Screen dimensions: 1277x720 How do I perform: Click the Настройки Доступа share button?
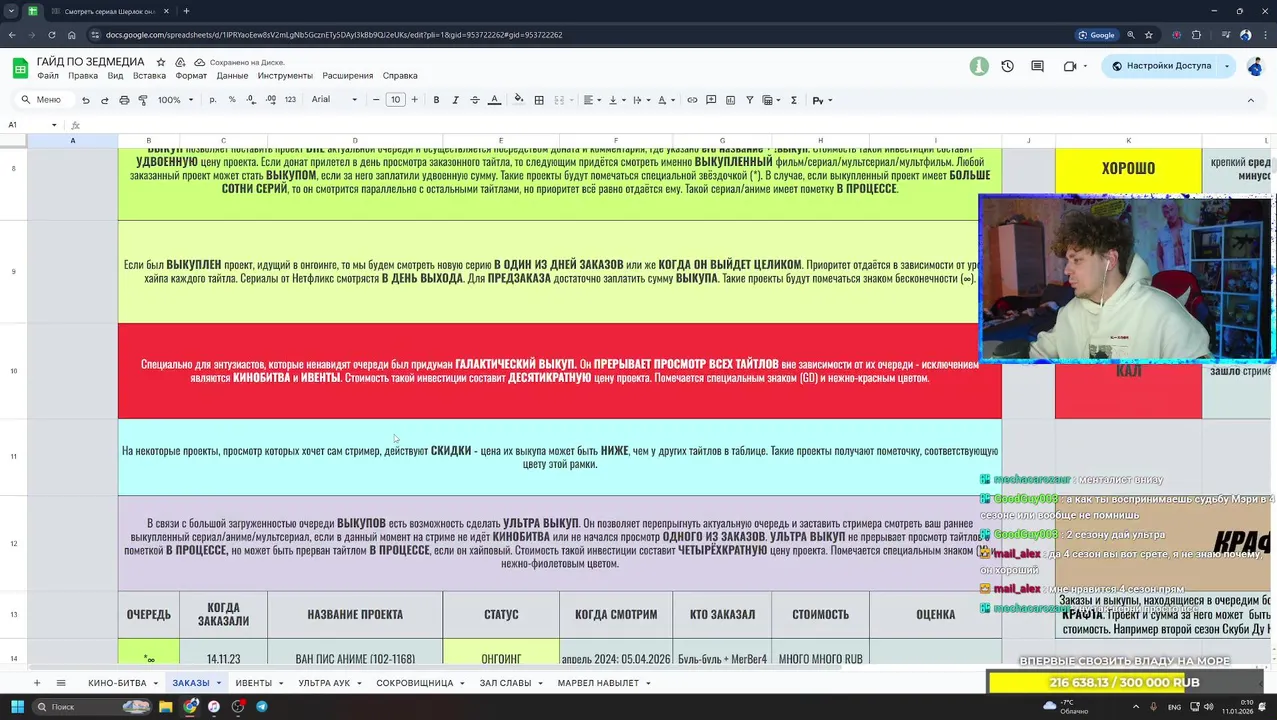[x=1160, y=66]
